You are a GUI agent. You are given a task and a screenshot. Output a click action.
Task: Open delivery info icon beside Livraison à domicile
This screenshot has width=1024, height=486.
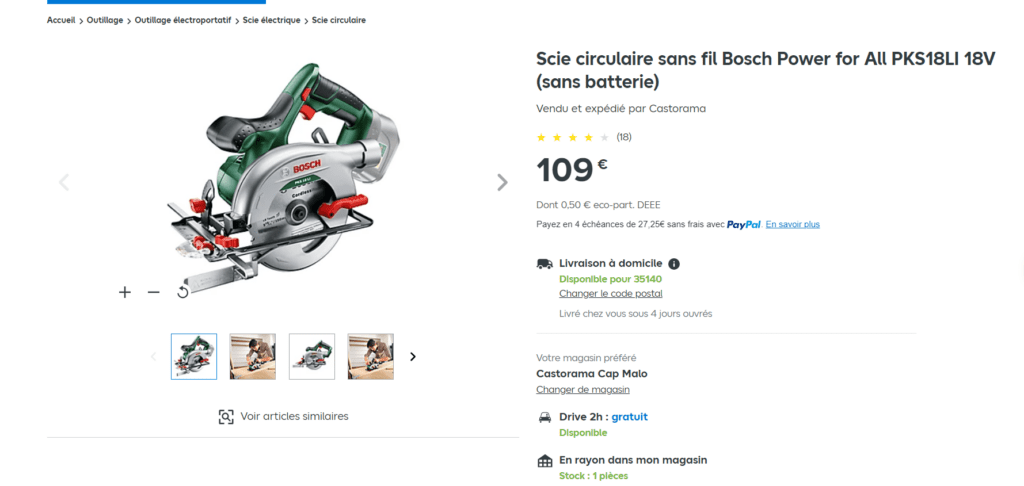pyautogui.click(x=674, y=264)
